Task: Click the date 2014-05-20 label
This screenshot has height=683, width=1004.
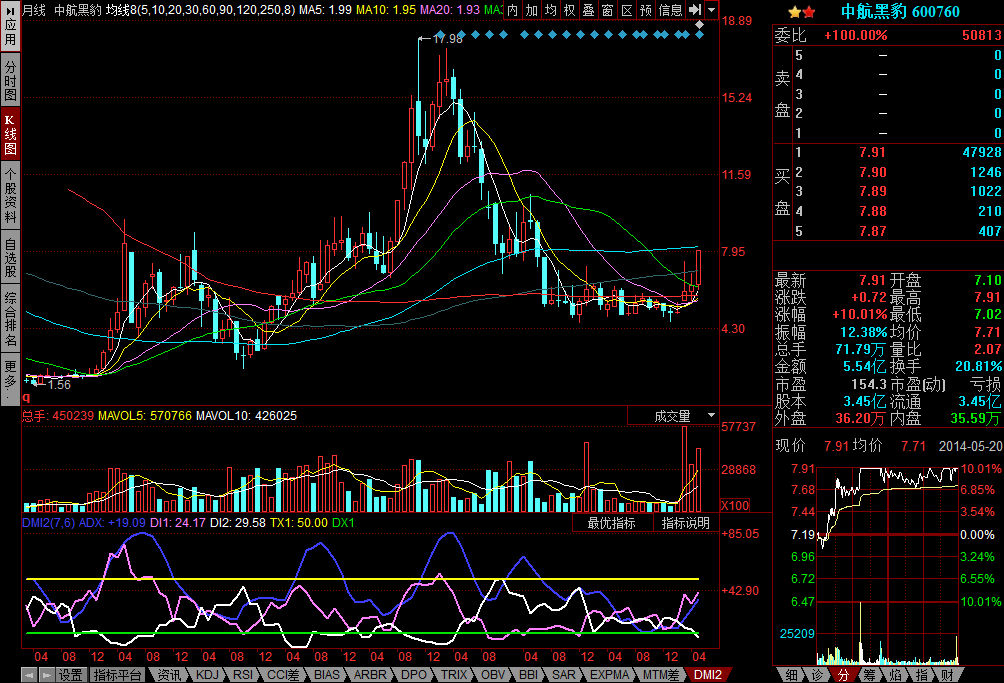Action: pos(971,446)
